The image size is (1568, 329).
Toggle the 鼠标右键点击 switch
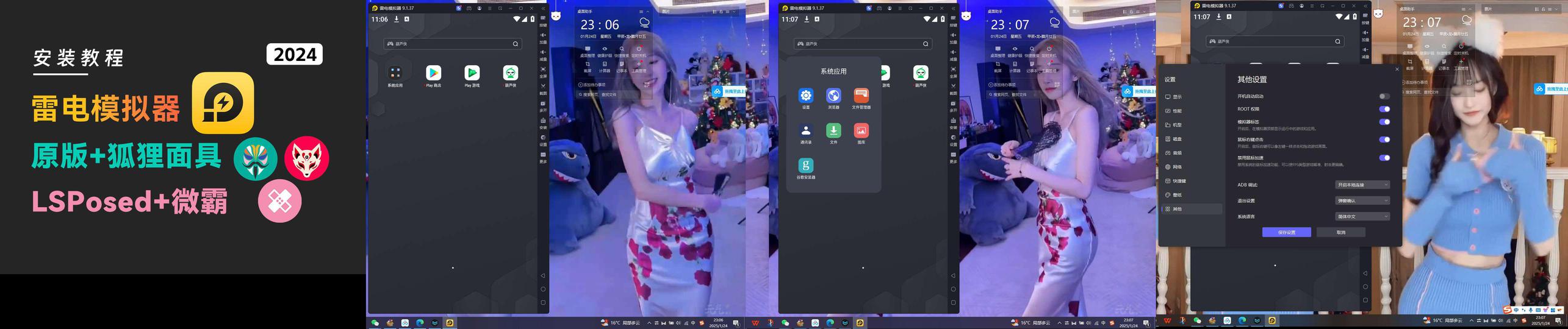(1384, 140)
